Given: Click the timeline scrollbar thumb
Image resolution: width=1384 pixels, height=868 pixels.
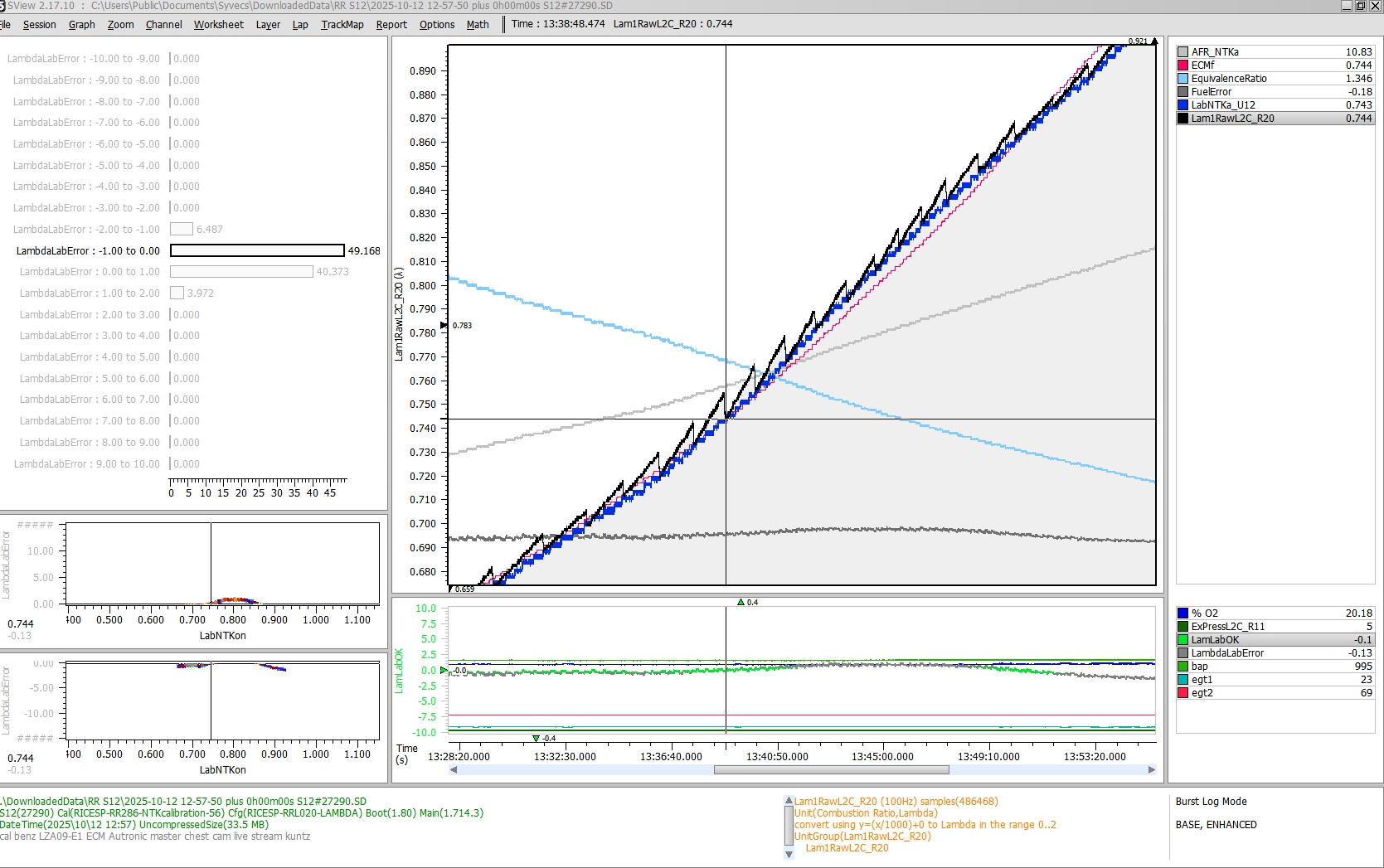Looking at the screenshot, I should 831,770.
